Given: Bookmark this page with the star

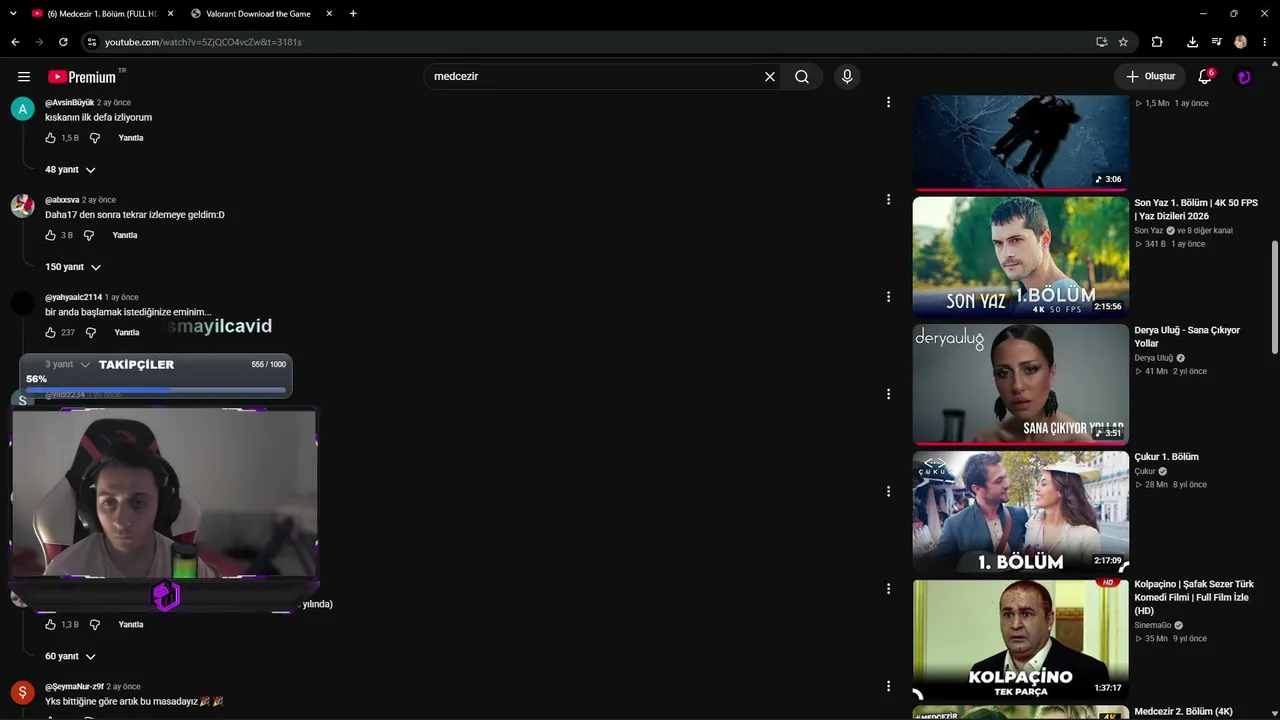Looking at the screenshot, I should [1123, 42].
